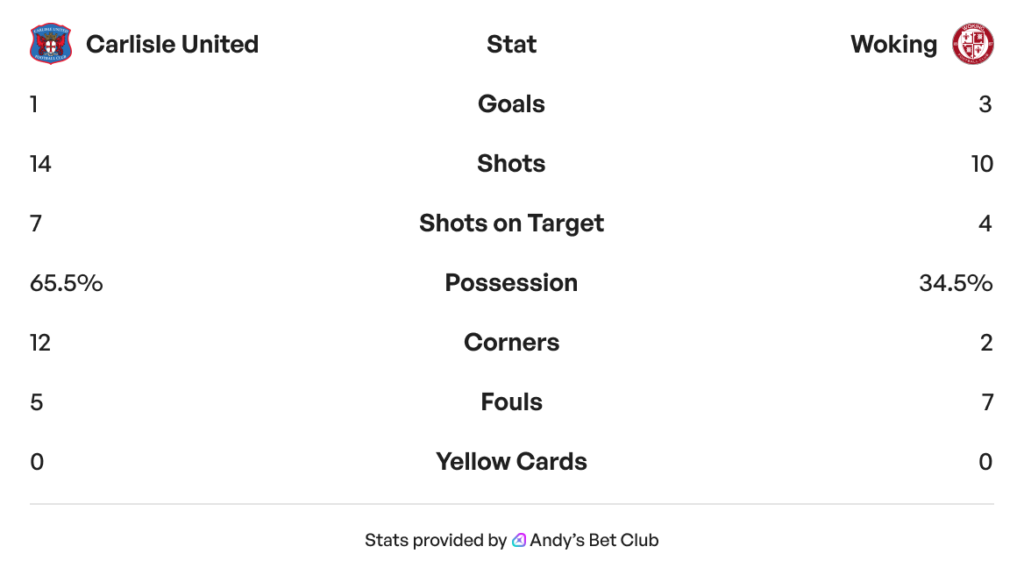Select the Woking team name

893,44
